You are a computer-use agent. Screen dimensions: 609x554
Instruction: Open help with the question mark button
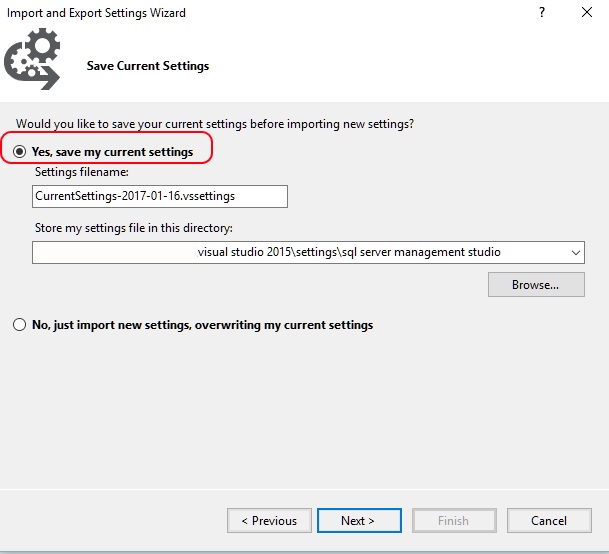(x=542, y=13)
